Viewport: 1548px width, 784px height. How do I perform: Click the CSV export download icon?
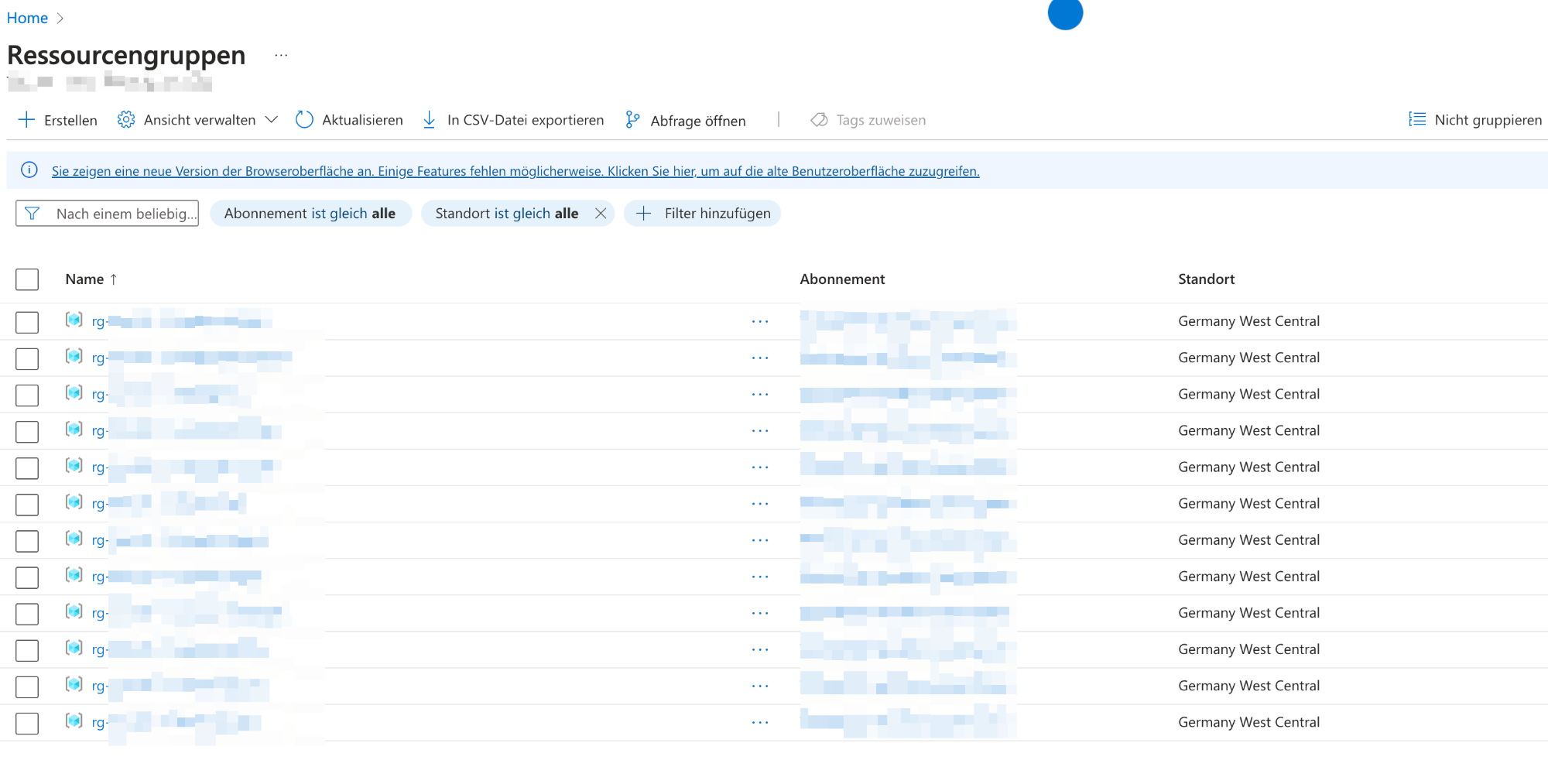pos(429,120)
